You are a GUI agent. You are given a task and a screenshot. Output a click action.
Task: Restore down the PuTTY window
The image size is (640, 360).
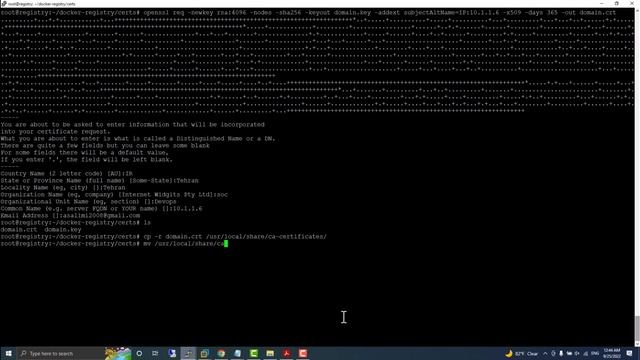pos(617,3)
